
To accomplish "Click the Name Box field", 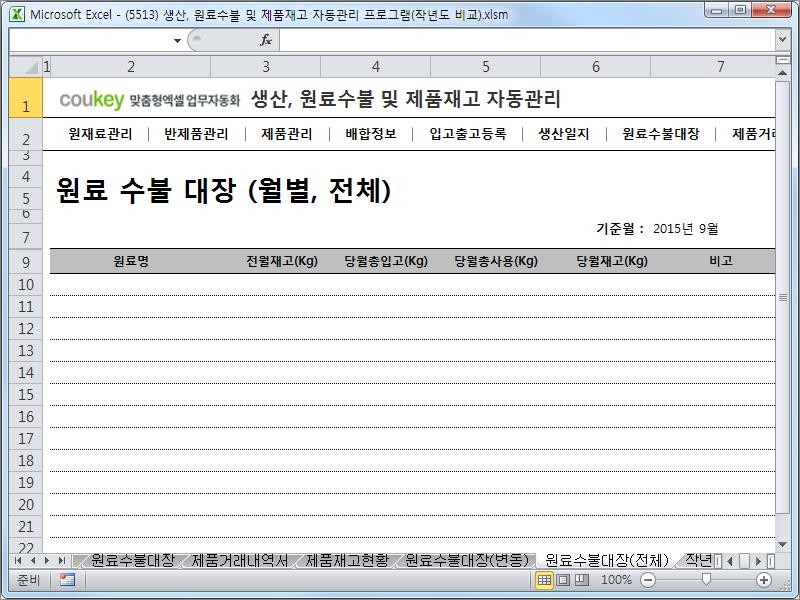I will click(x=90, y=40).
